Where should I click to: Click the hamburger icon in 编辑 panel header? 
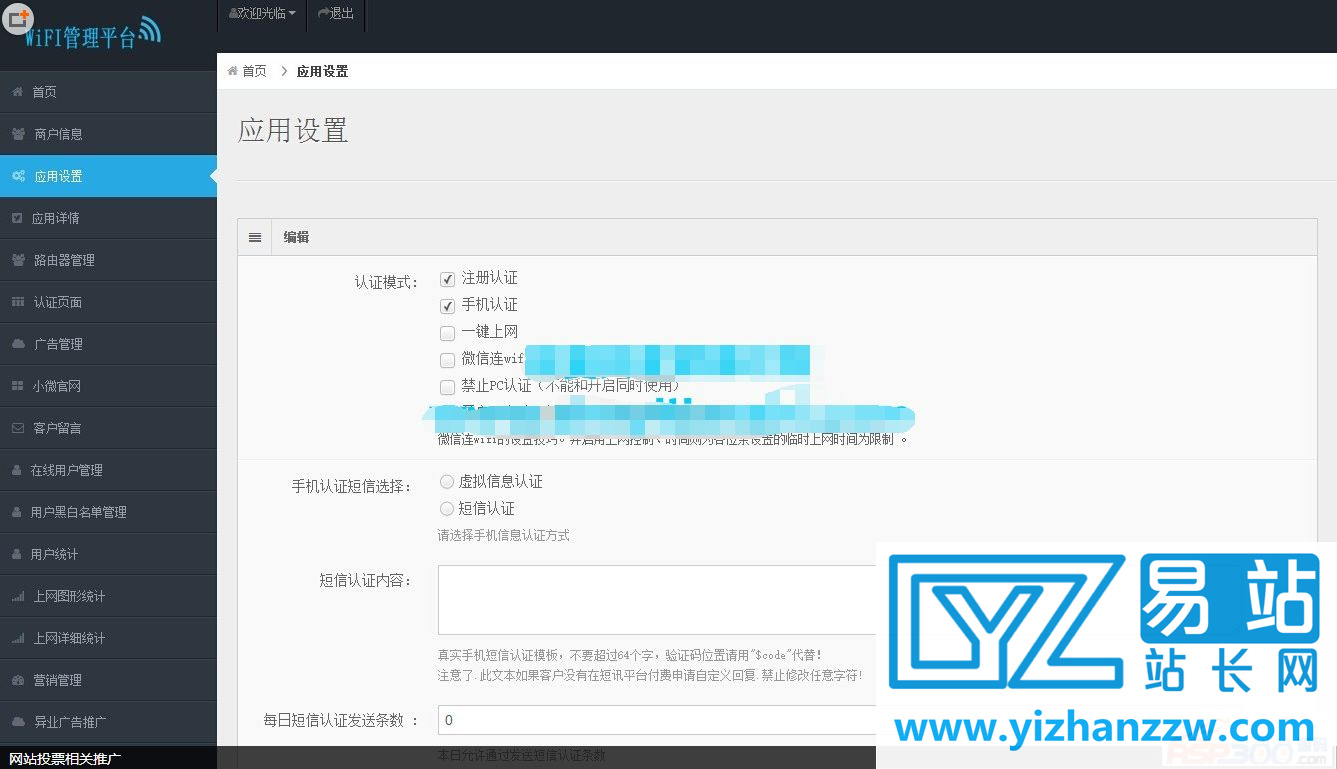(x=255, y=237)
